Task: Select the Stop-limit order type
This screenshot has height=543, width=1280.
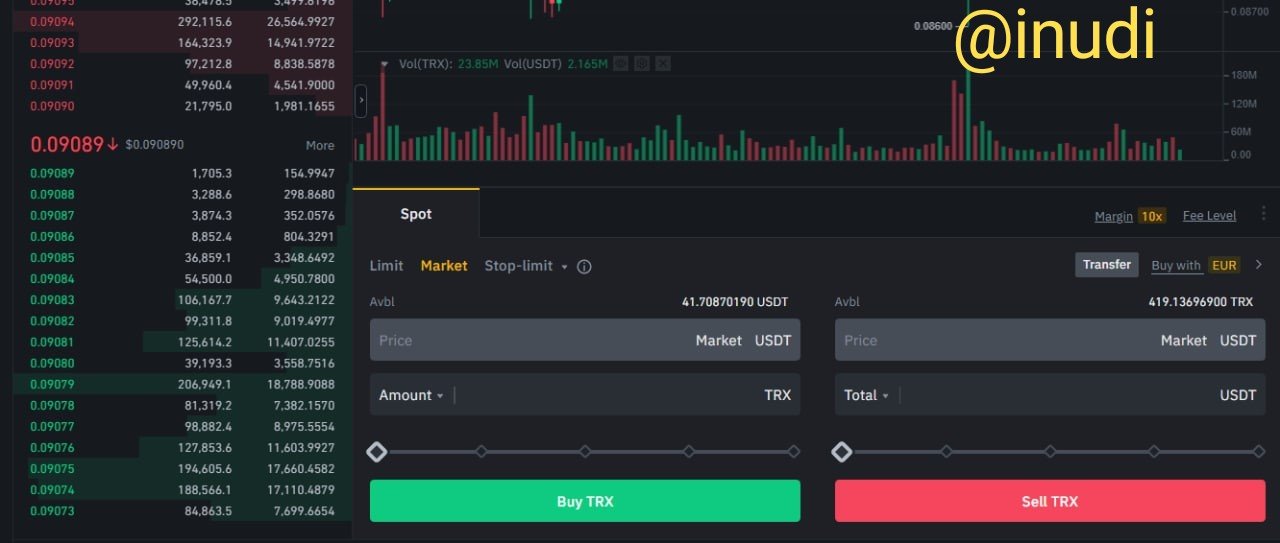Action: [x=518, y=266]
